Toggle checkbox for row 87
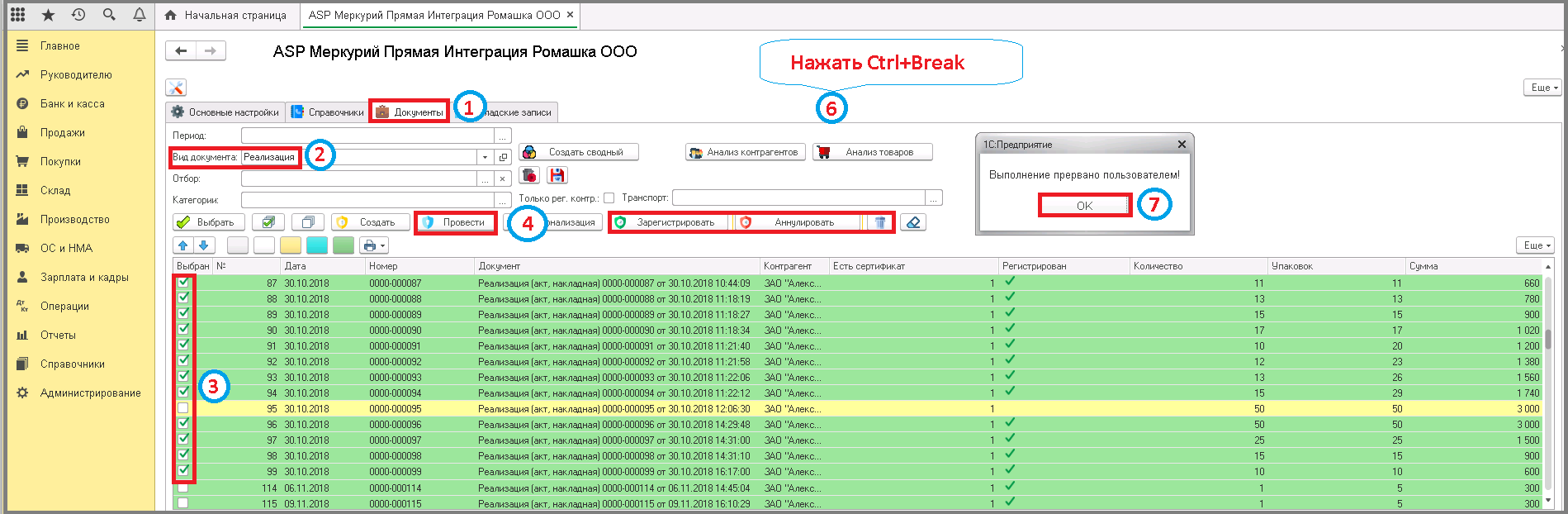This screenshot has width=1568, height=514. point(183,283)
